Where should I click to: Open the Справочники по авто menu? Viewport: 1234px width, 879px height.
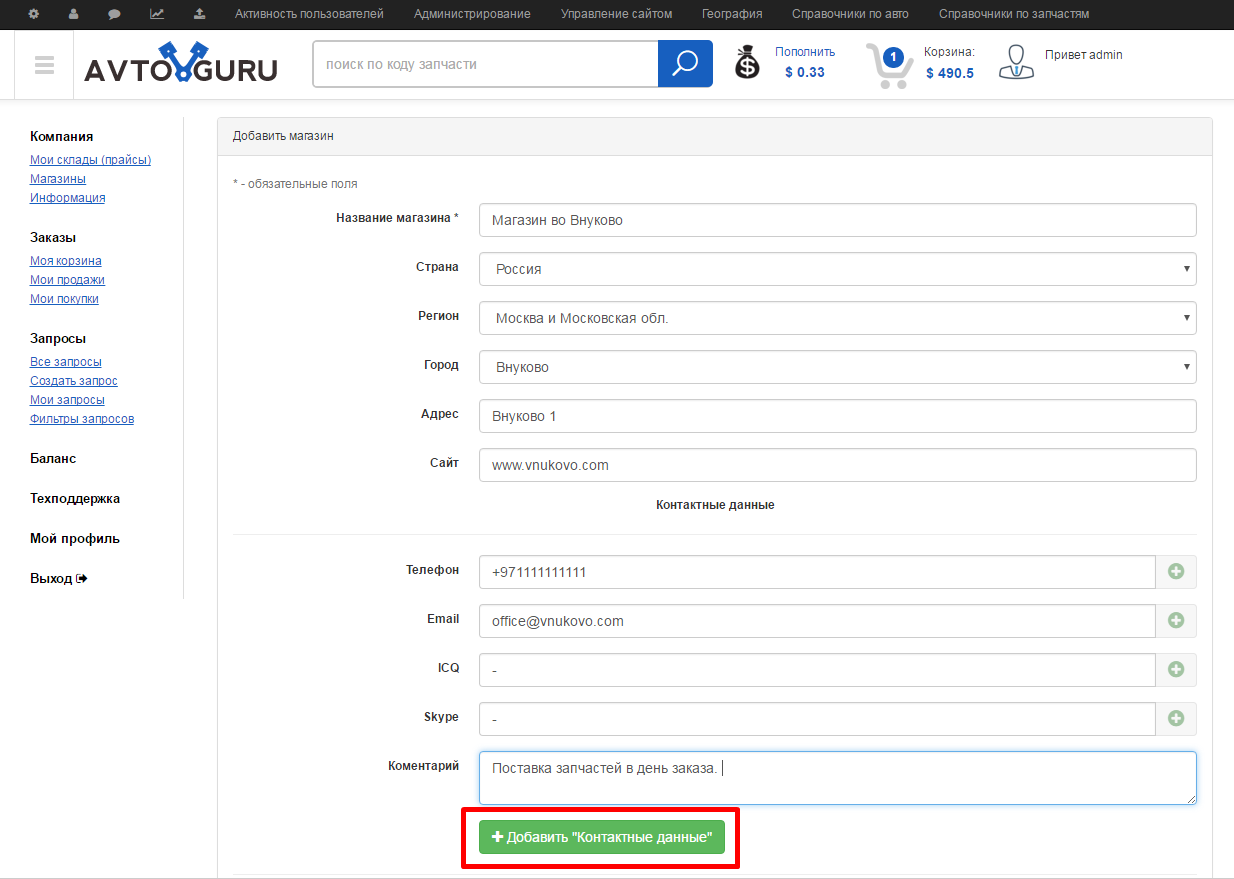tap(850, 14)
